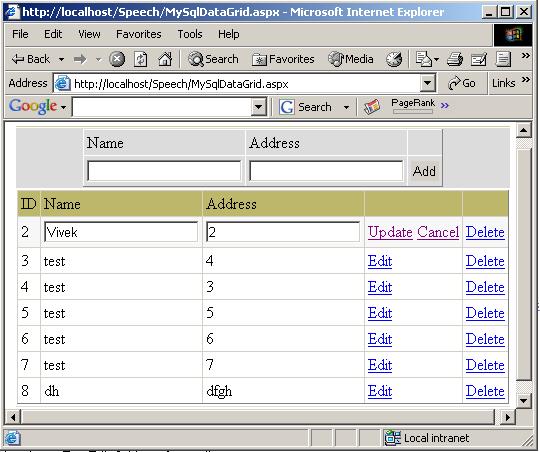This screenshot has width=540, height=452.
Task: Expand the Google search box dropdown
Action: tap(259, 107)
